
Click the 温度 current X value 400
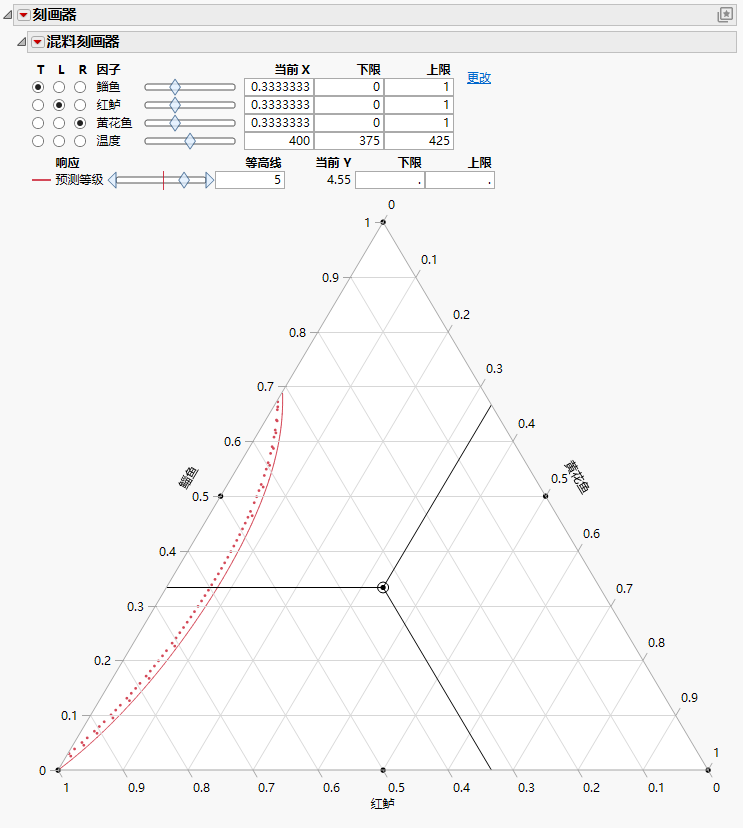(x=279, y=140)
